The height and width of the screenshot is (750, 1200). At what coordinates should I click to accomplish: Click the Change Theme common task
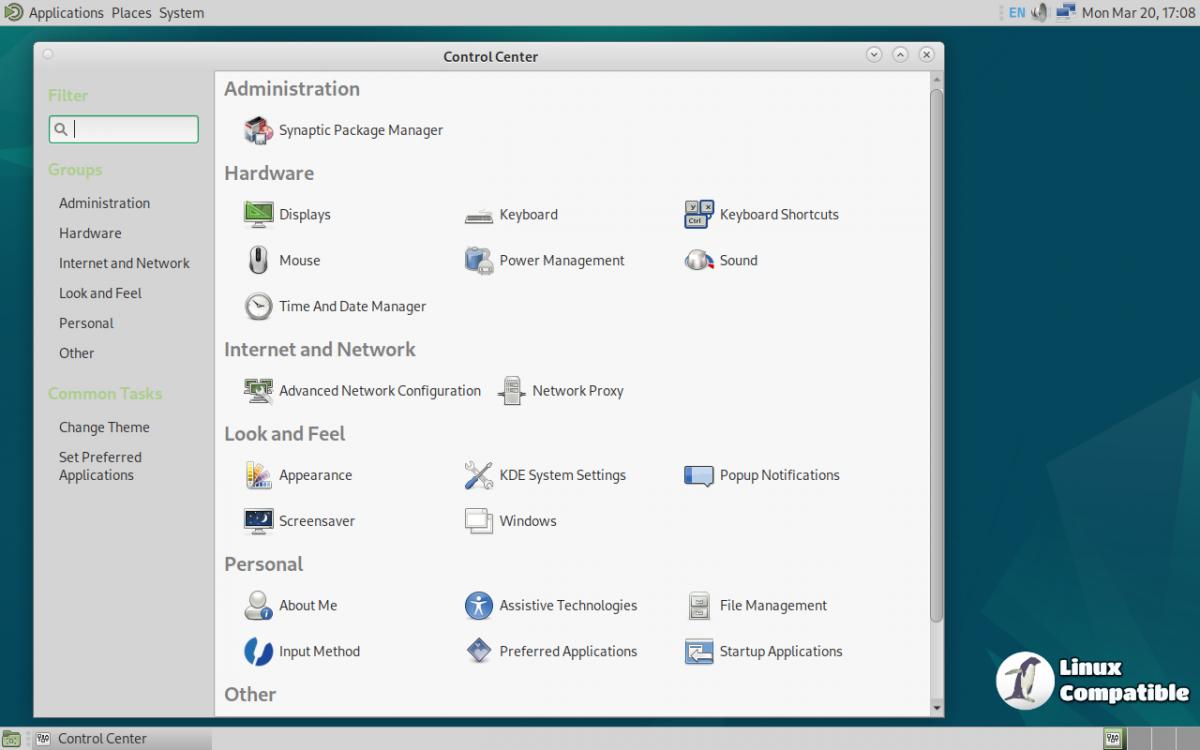coord(104,427)
